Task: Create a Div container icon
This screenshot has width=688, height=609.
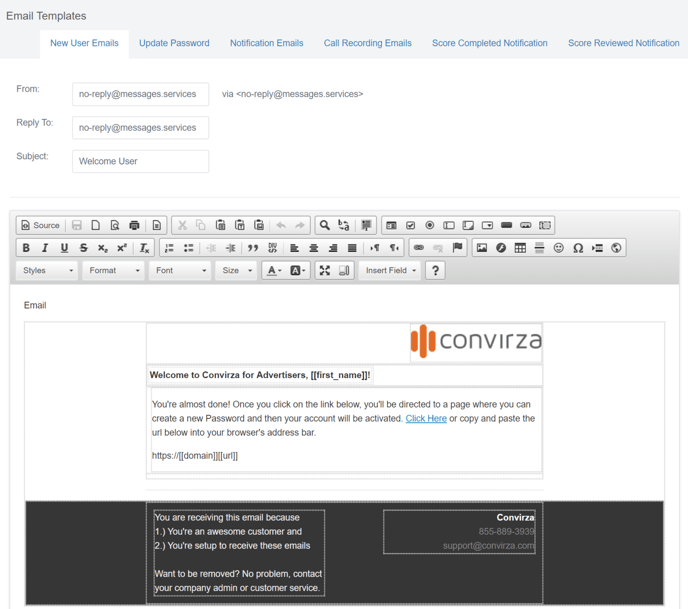Action: click(x=272, y=248)
